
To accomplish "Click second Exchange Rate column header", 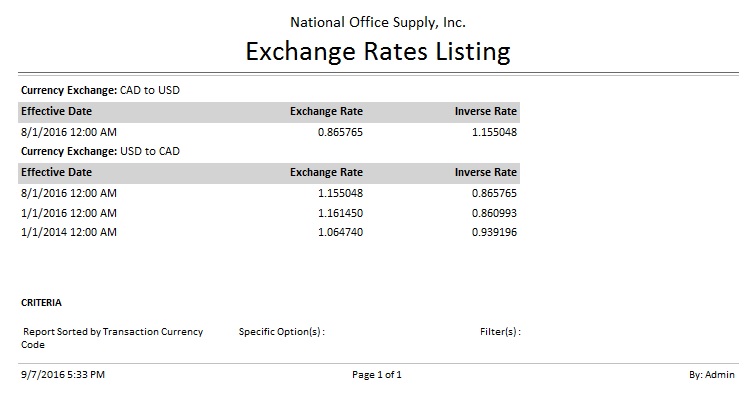I will (326, 172).
